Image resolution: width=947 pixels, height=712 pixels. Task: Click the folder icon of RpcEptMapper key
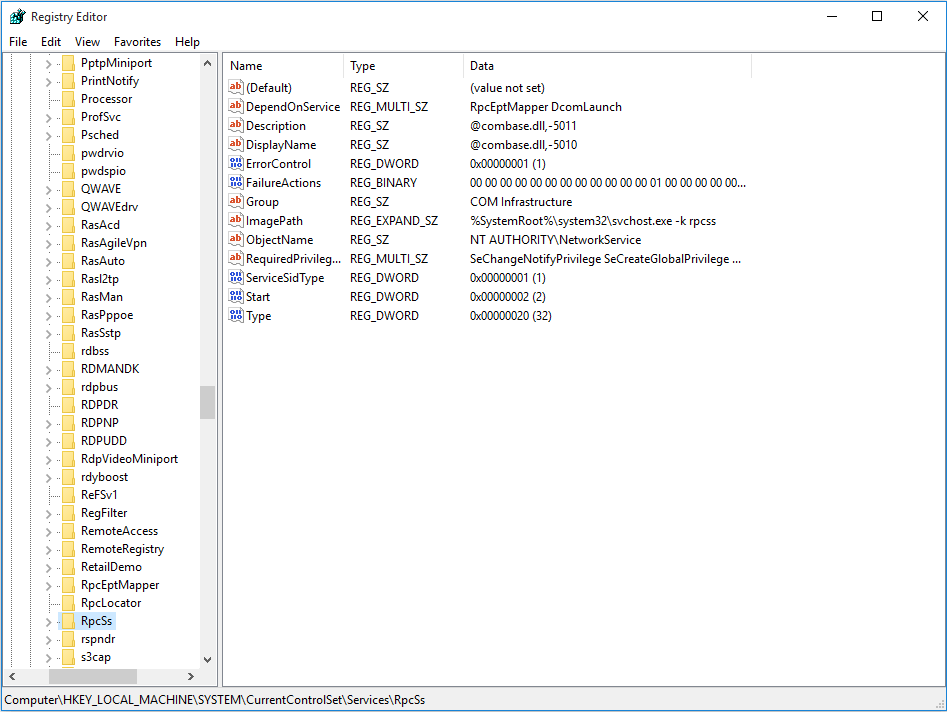coord(69,585)
